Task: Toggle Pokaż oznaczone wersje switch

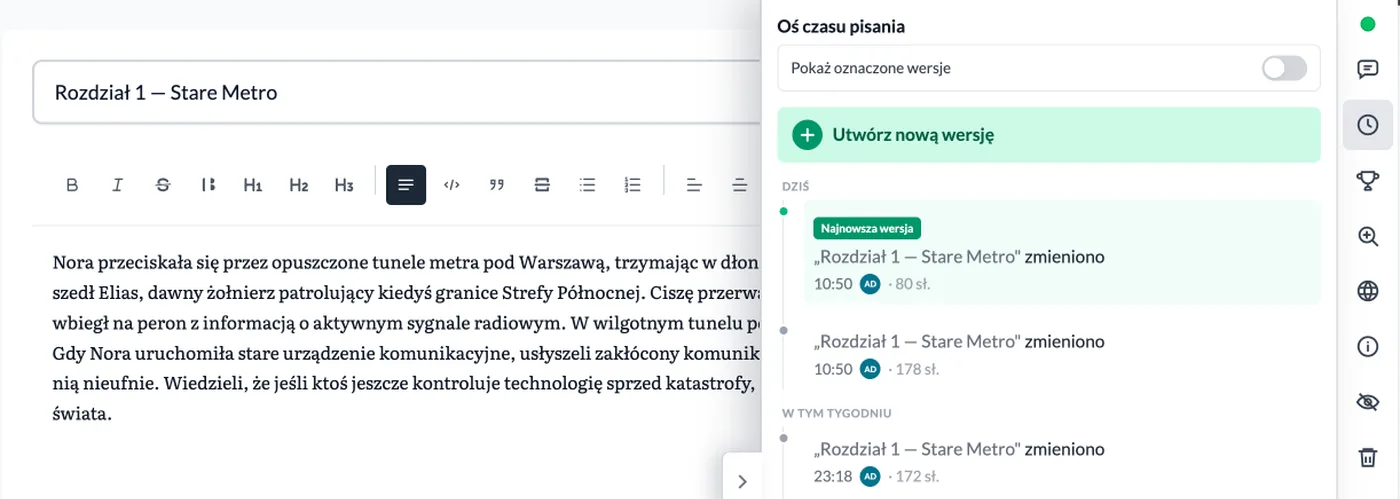Action: pyautogui.click(x=1284, y=68)
